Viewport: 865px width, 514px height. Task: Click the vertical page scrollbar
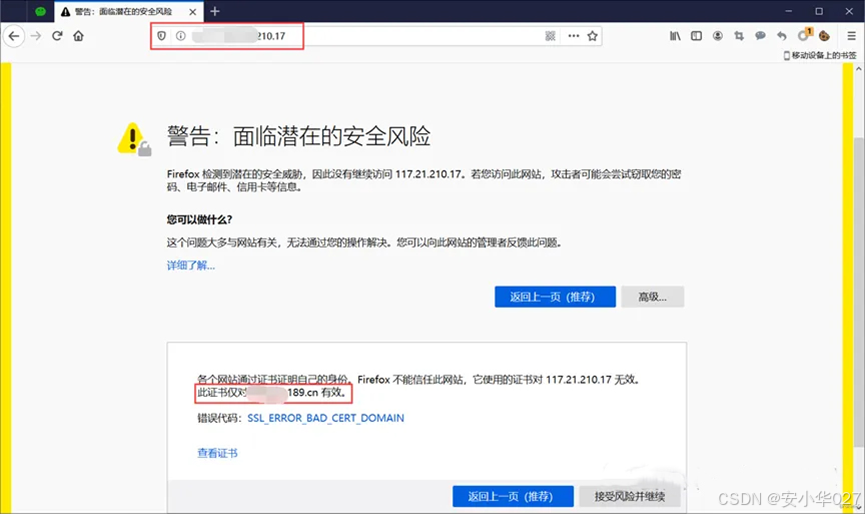[x=858, y=290]
